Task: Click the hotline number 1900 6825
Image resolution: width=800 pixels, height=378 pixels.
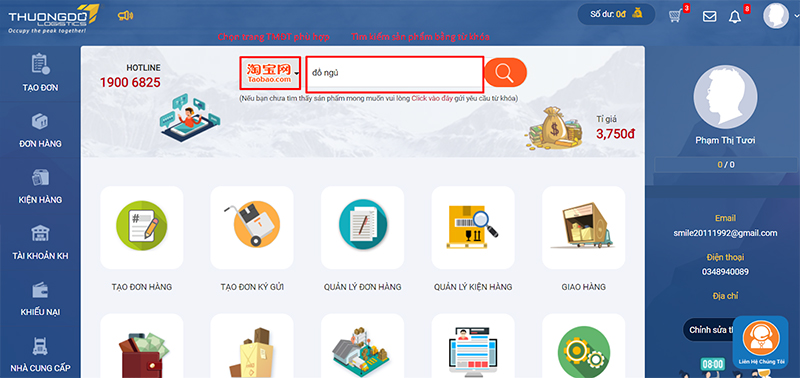Action: (x=130, y=83)
